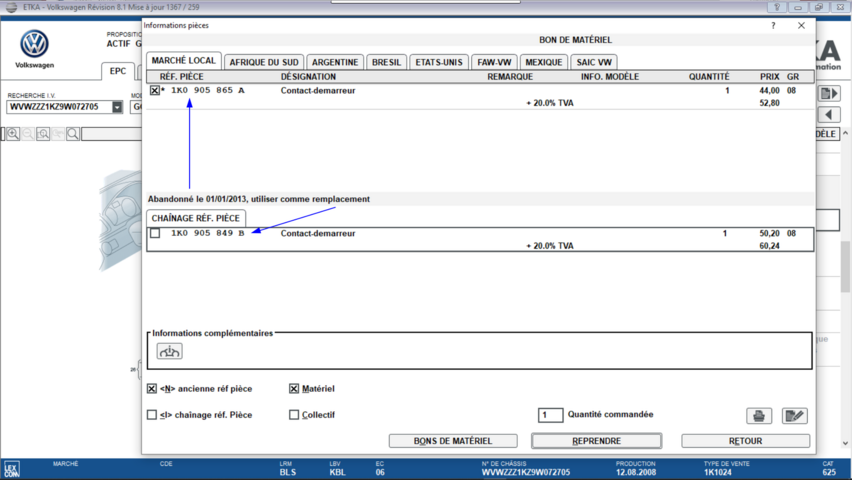Open the MEXIQUE tab
Screen dimensions: 852x480
(x=544, y=62)
